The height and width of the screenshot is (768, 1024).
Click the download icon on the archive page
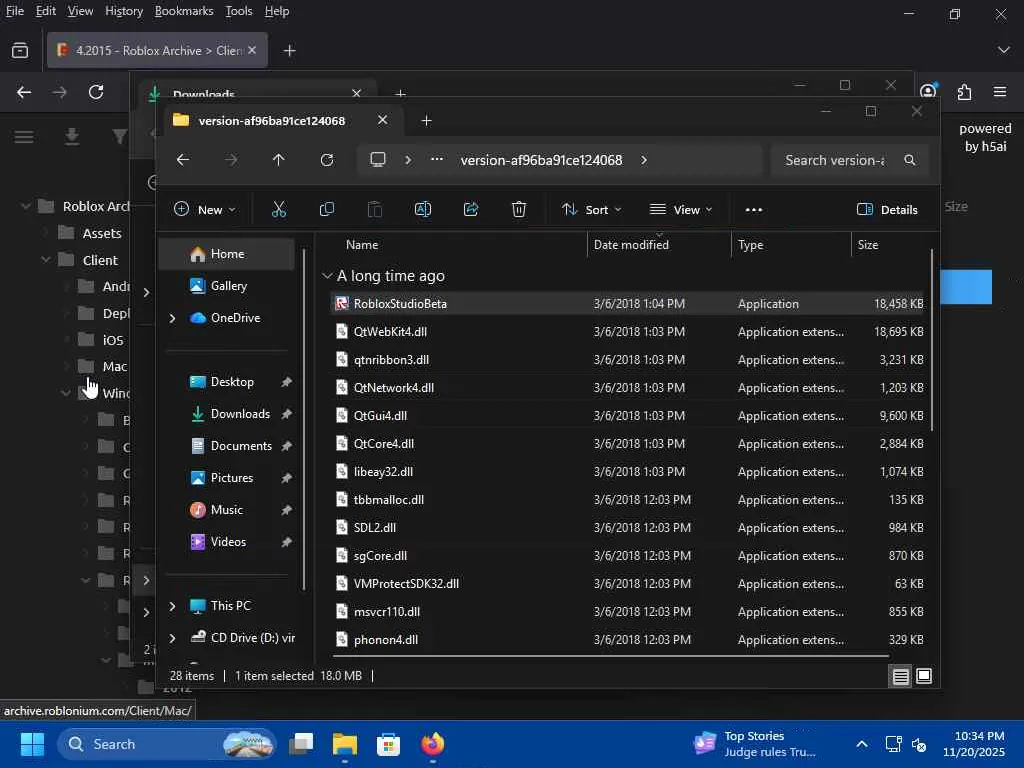(72, 136)
